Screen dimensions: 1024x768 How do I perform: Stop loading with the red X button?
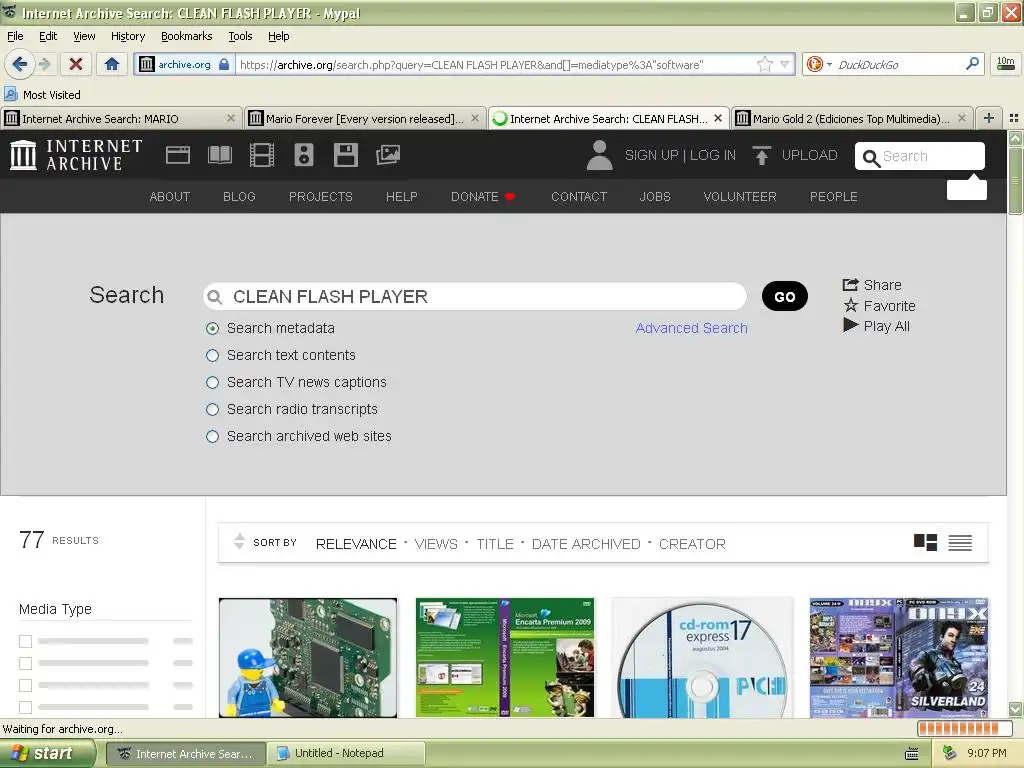tap(76, 64)
